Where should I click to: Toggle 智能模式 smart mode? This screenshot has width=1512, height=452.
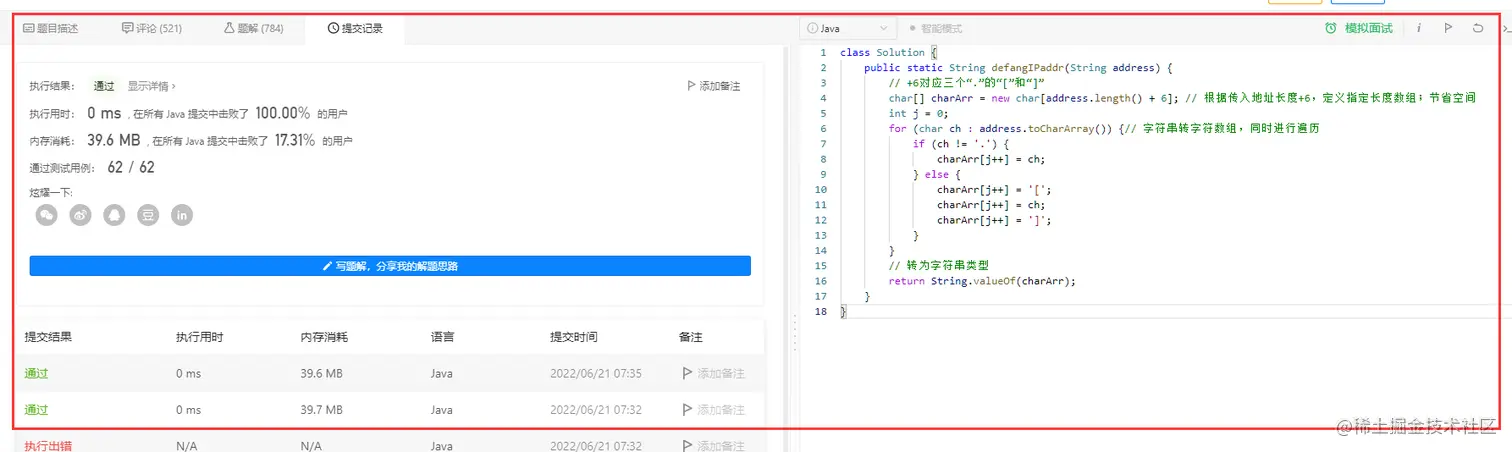coord(936,29)
